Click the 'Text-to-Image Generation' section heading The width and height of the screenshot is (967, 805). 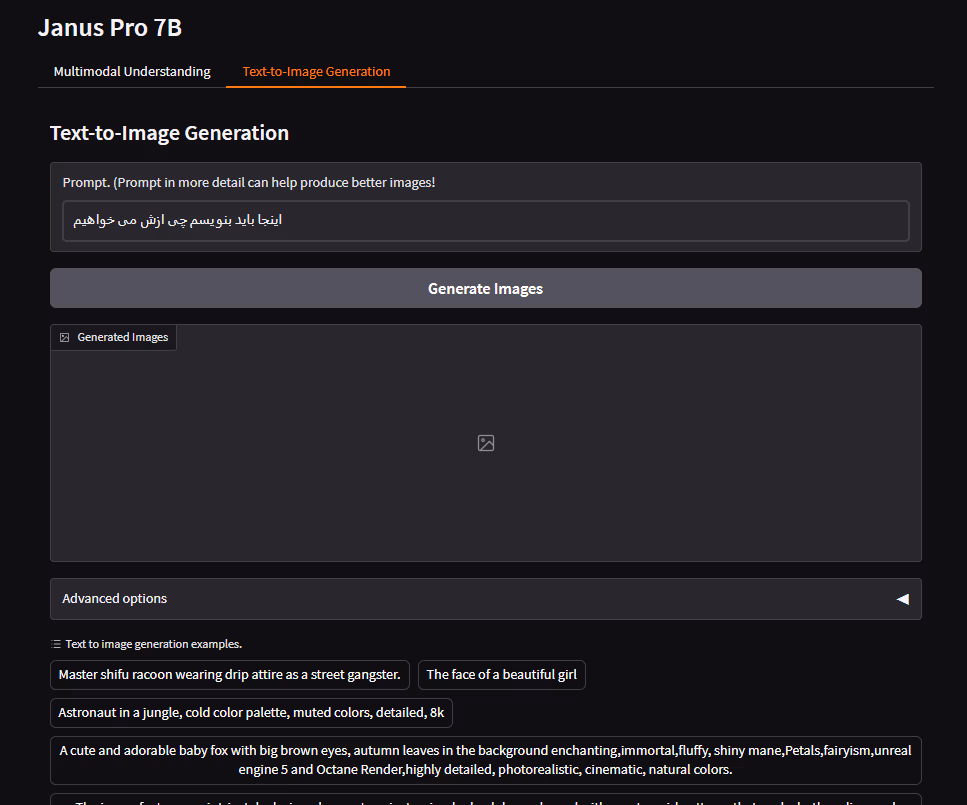[x=170, y=133]
